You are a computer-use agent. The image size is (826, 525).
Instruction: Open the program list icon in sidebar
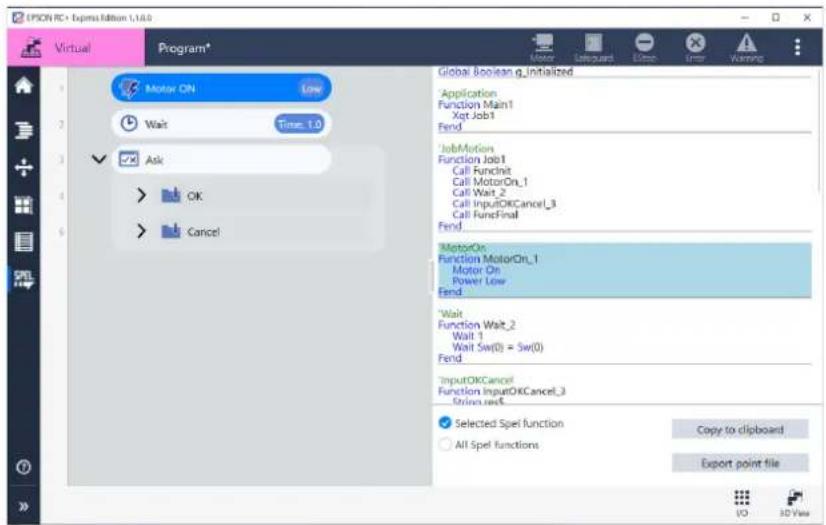[23, 130]
